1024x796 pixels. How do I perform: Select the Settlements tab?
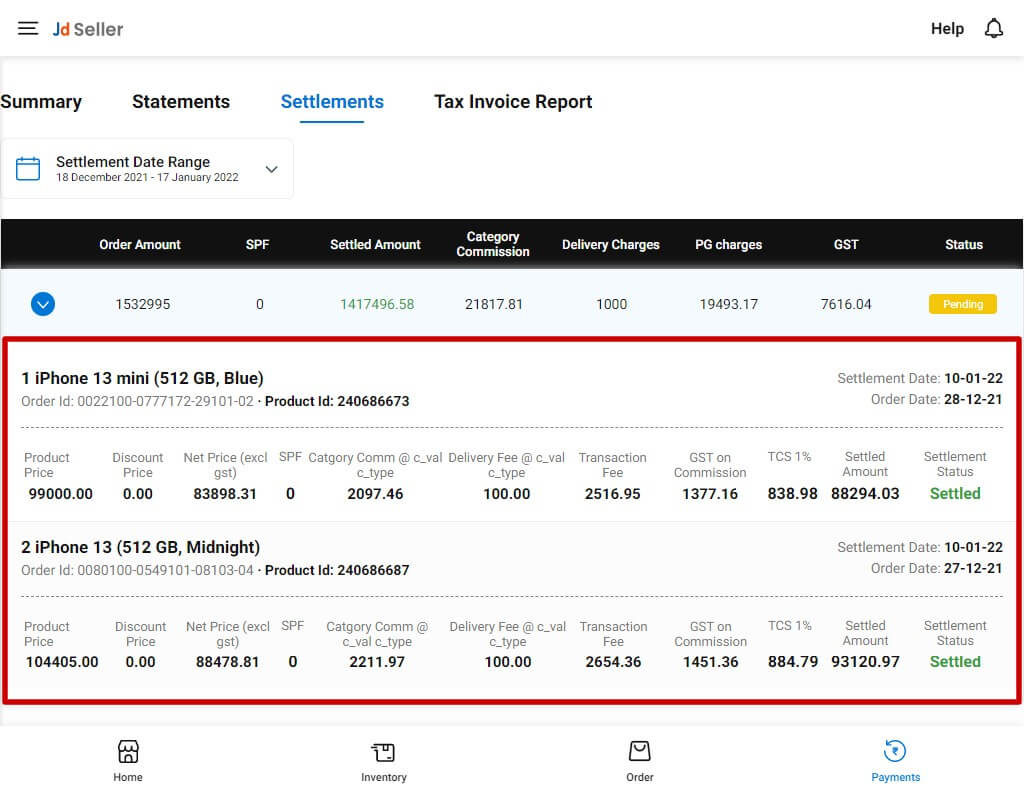click(332, 101)
